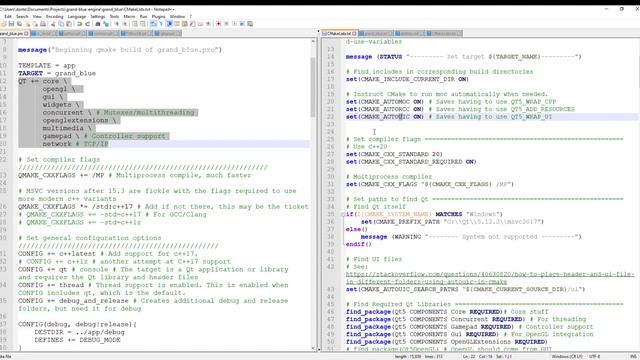This screenshot has height=360, width=640.
Task: Toggle Word Wrap toolbar icon
Action: [x=152, y=24]
